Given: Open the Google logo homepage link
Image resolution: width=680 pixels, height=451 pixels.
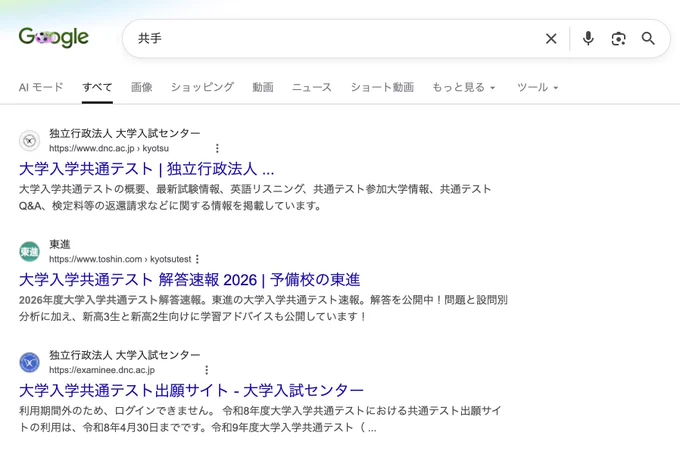Looking at the screenshot, I should [x=54, y=38].
